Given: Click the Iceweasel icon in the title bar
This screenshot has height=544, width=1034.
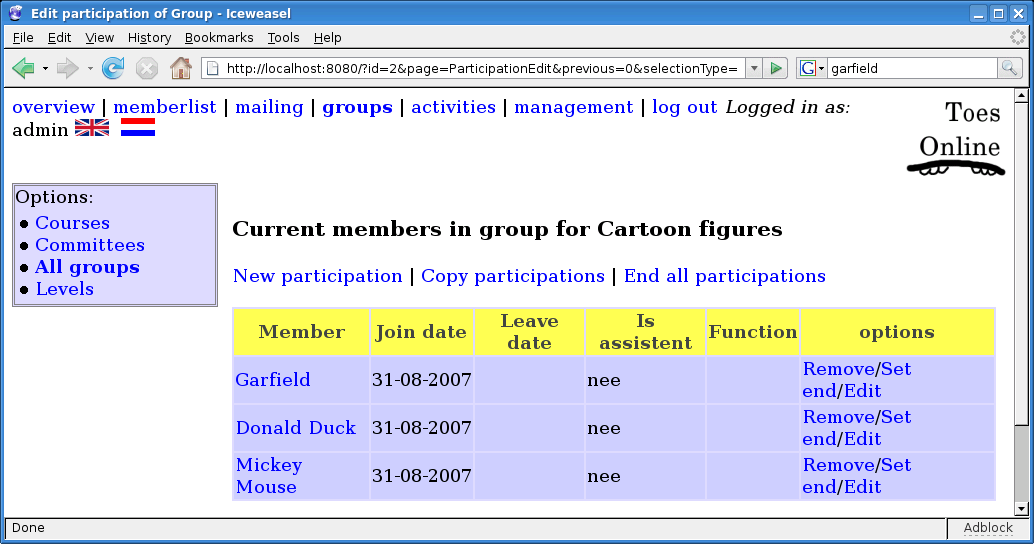Looking at the screenshot, I should click(x=16, y=13).
